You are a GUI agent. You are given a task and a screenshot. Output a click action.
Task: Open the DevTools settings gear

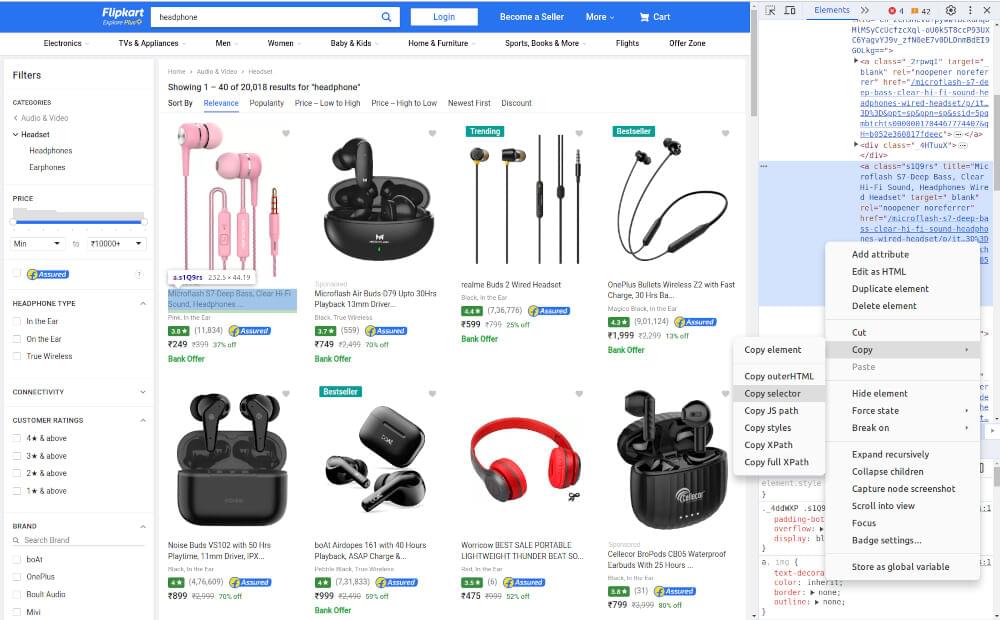tap(952, 10)
